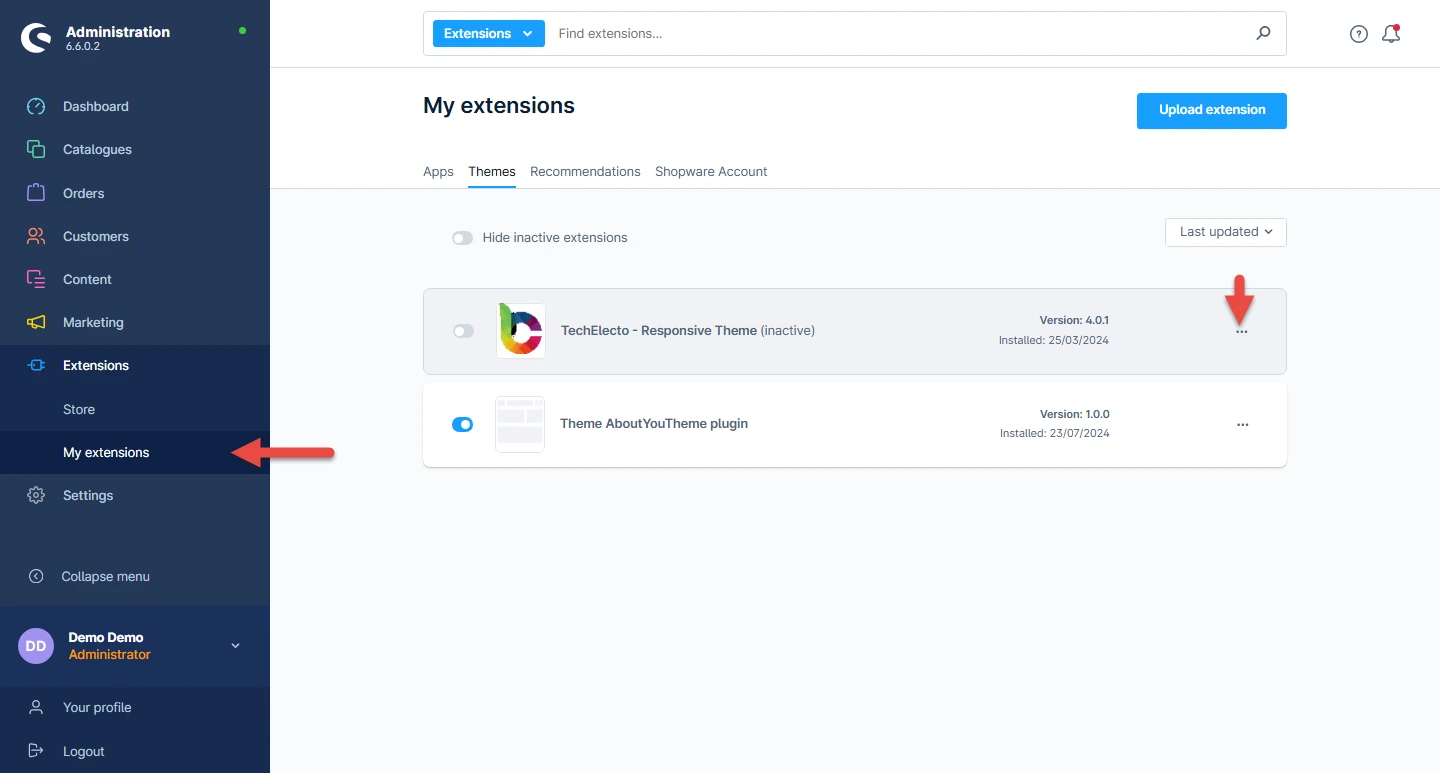1440x773 pixels.
Task: Click the Customers people icon
Action: point(36,237)
